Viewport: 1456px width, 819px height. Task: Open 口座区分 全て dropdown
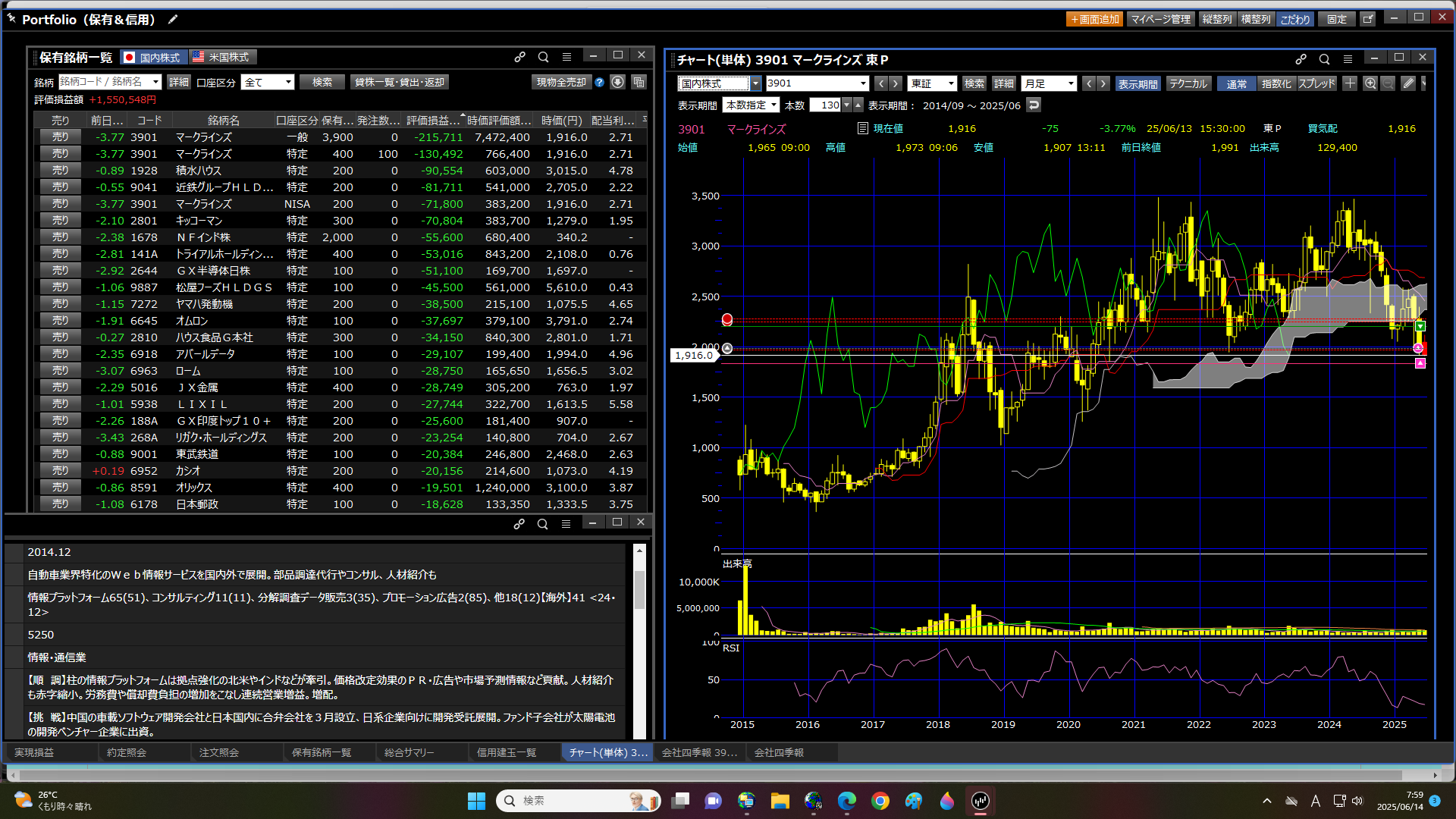tap(268, 82)
